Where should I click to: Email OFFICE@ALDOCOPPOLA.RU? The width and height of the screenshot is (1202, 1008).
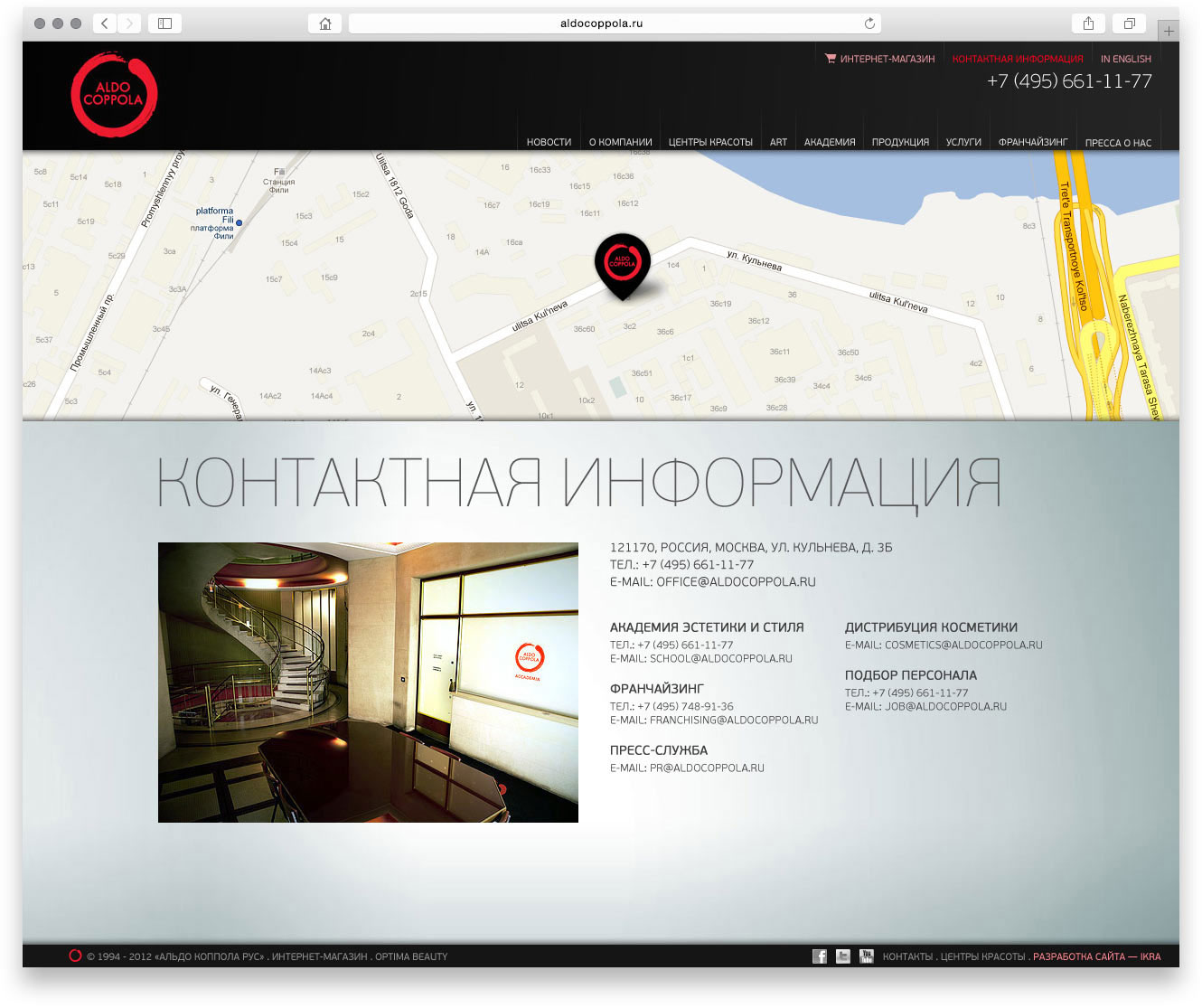736,582
